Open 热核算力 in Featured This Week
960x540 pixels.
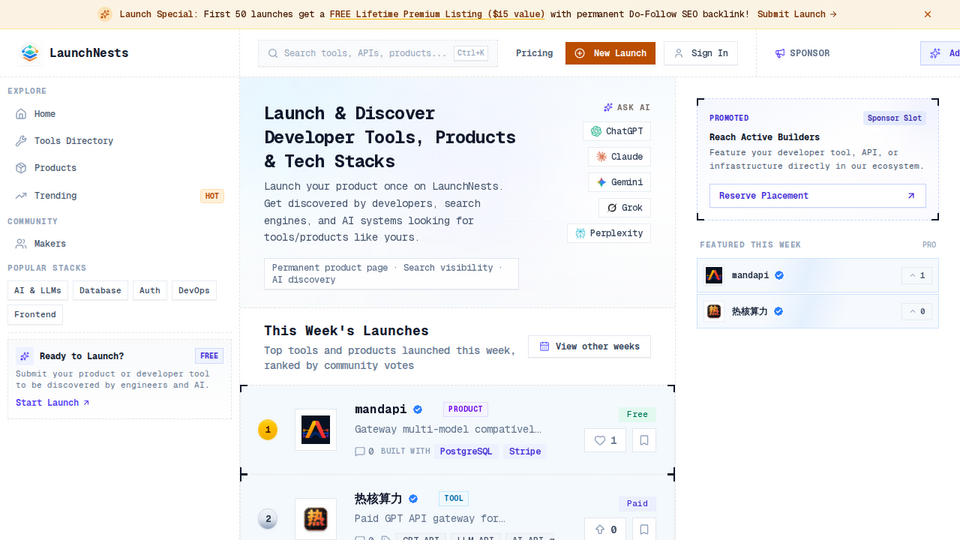pyautogui.click(x=749, y=312)
